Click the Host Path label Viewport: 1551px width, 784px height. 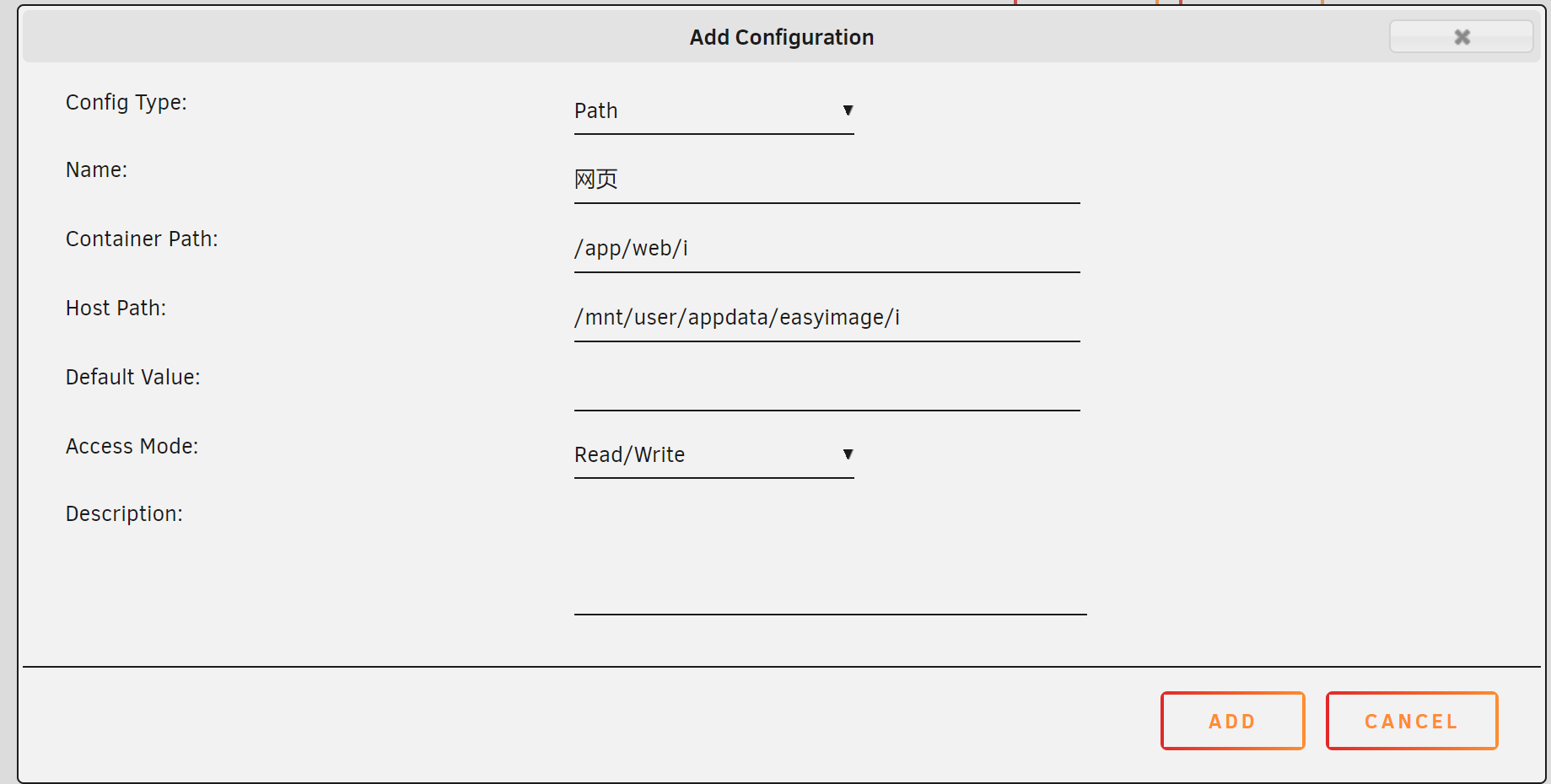[116, 309]
